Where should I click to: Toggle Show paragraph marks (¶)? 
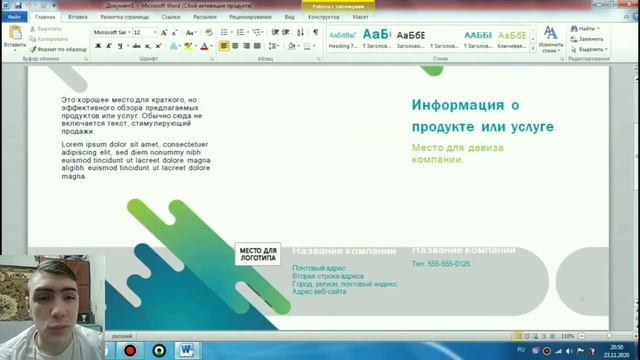(x=316, y=32)
